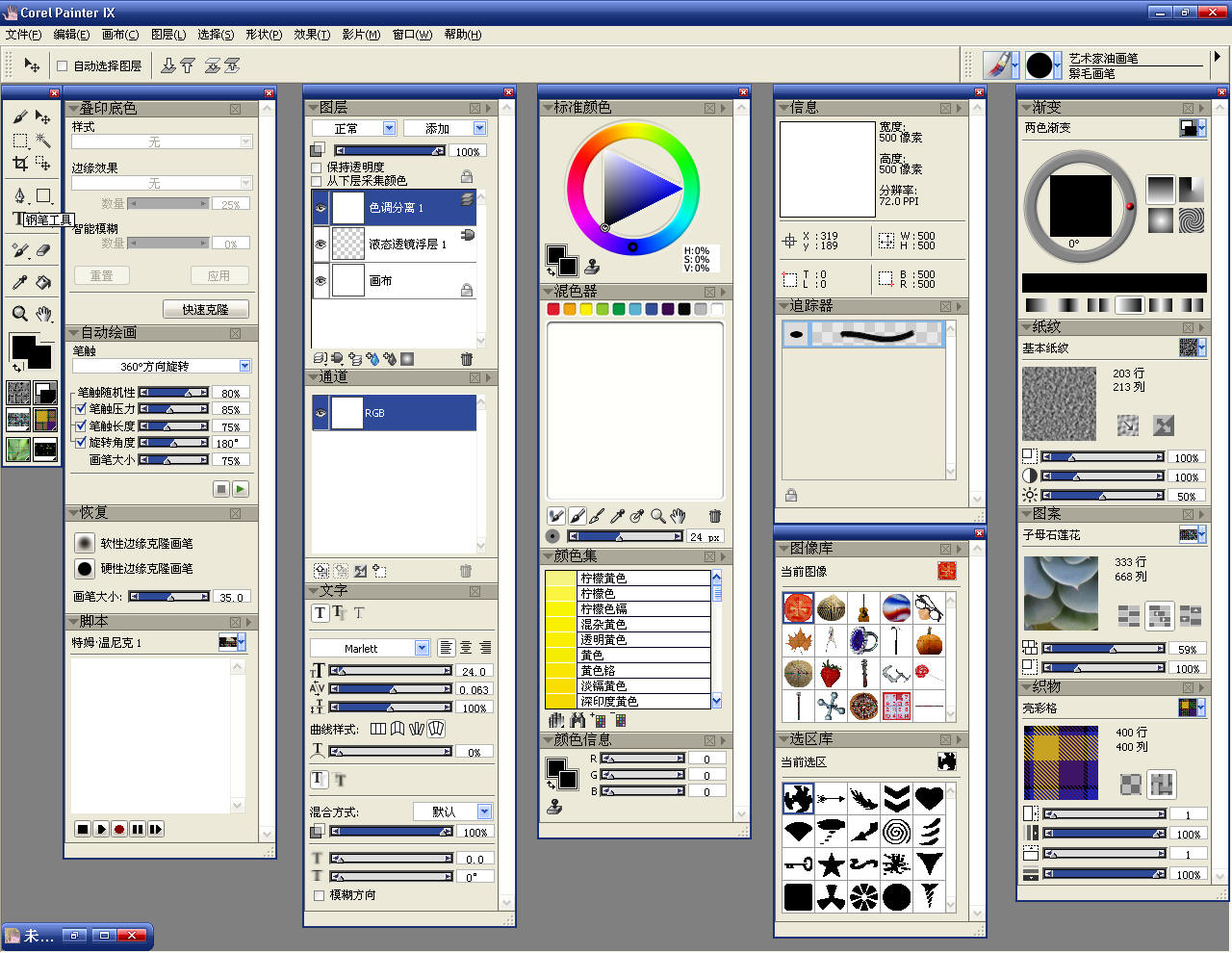Click the 24.0 font size field
The image size is (1232, 953).
[x=475, y=672]
